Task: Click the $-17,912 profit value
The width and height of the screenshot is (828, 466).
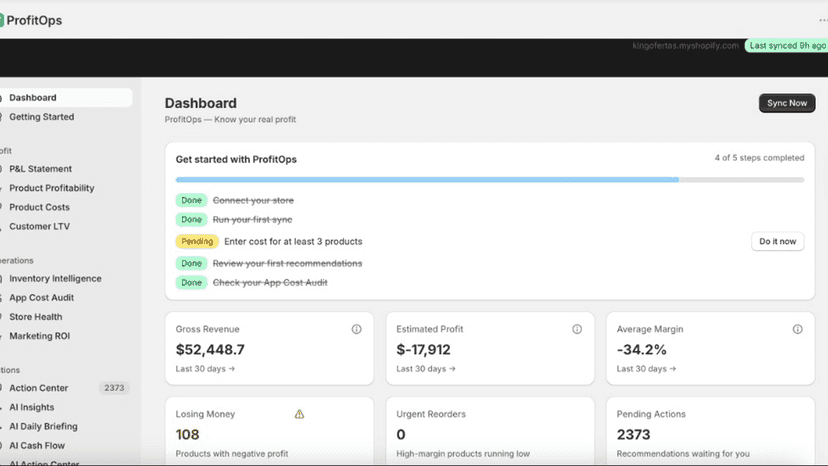Action: pyautogui.click(x=423, y=350)
